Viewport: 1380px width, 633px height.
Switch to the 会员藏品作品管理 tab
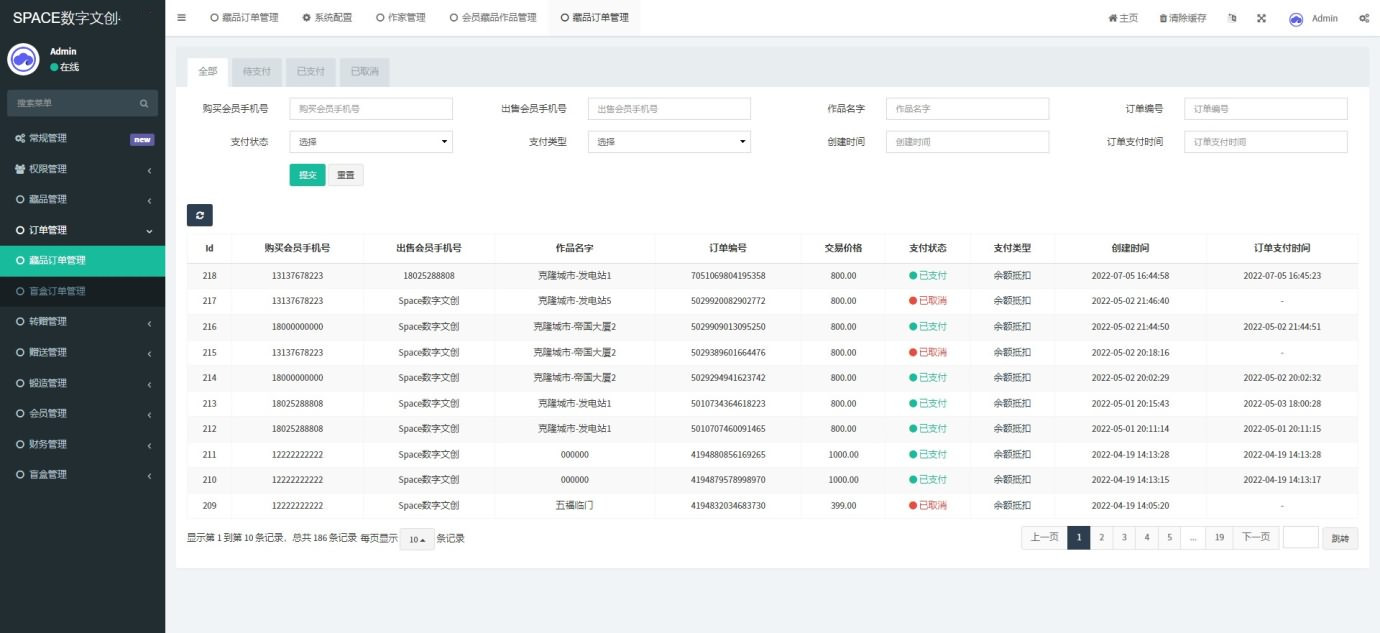493,18
